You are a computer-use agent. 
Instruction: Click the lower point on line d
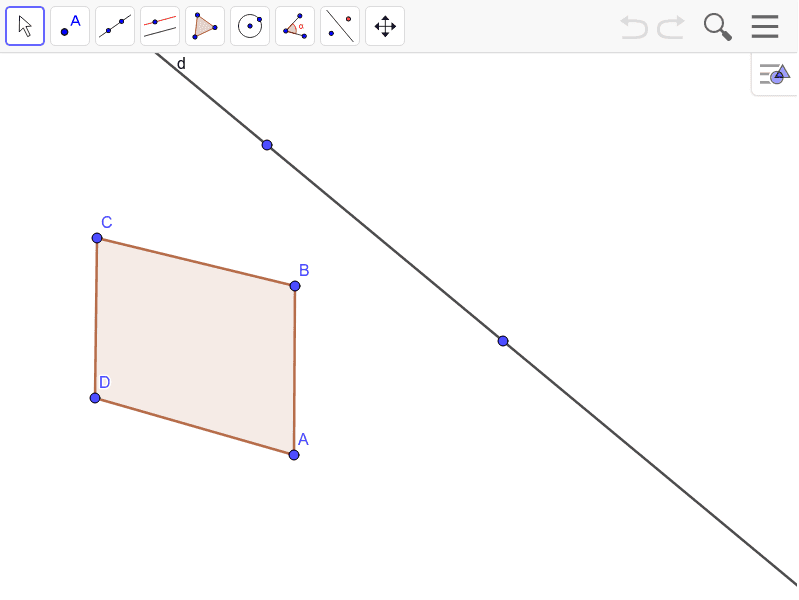coord(503,341)
